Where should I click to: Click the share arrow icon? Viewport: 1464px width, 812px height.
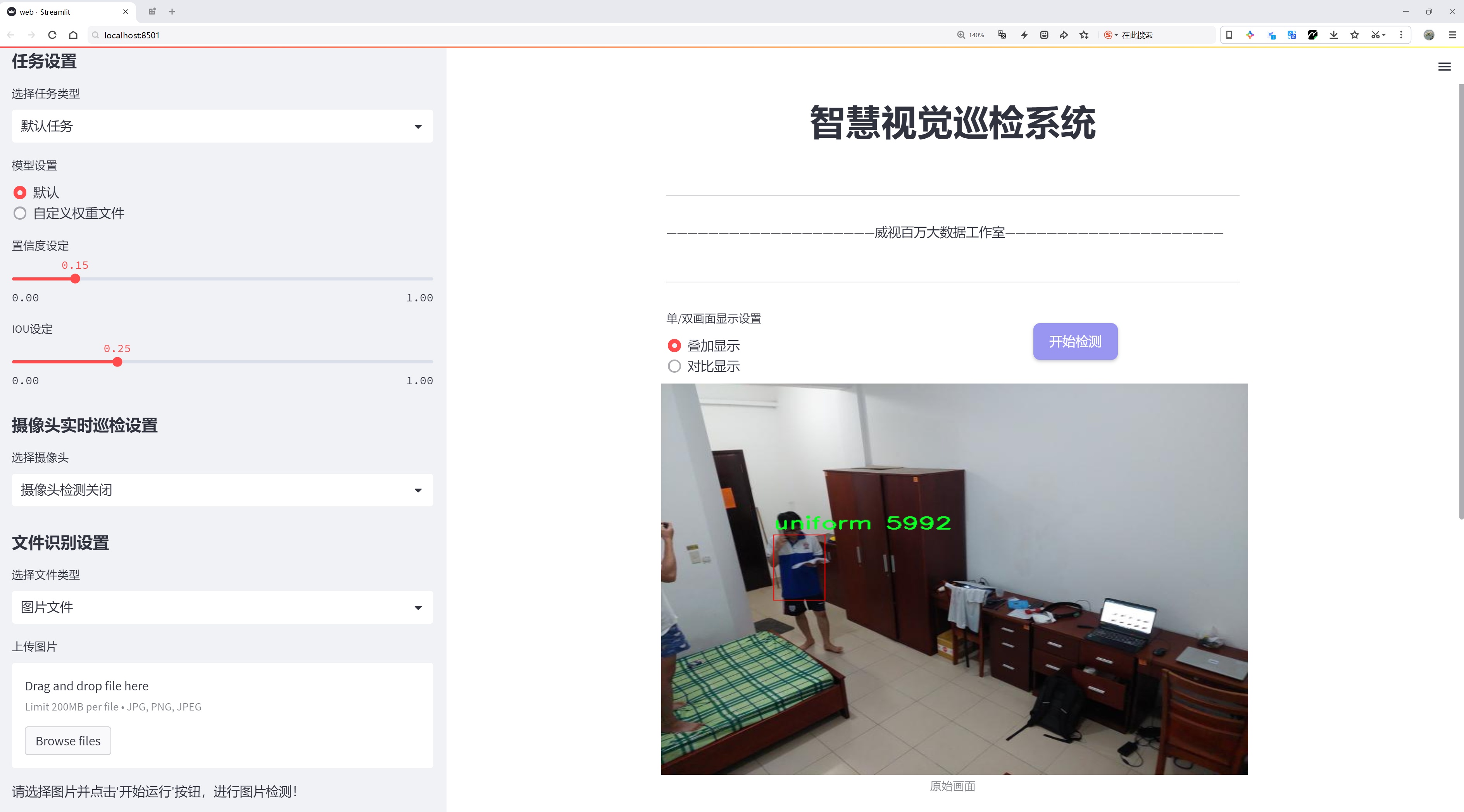1064,35
